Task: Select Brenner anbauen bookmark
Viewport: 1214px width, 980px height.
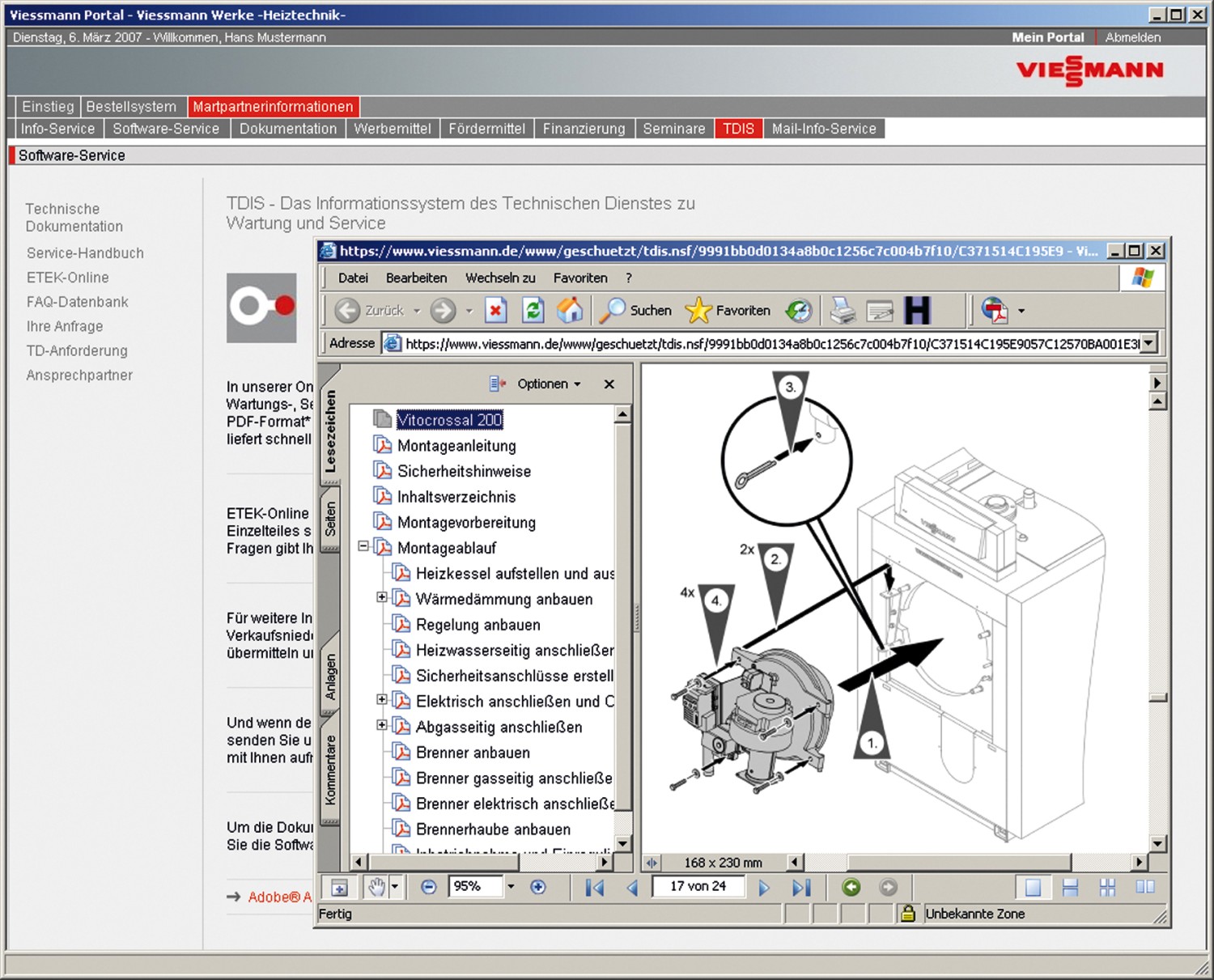Action: pos(473,752)
